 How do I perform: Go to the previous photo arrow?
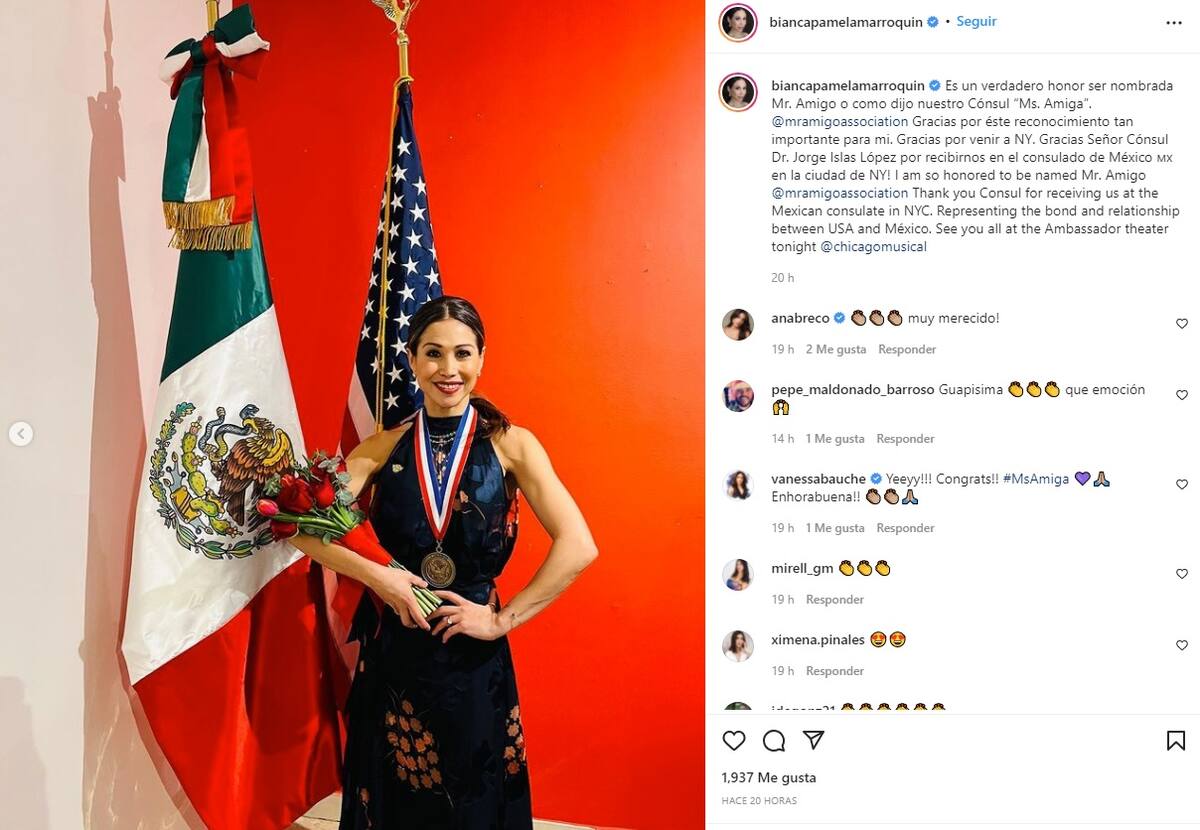tap(21, 434)
